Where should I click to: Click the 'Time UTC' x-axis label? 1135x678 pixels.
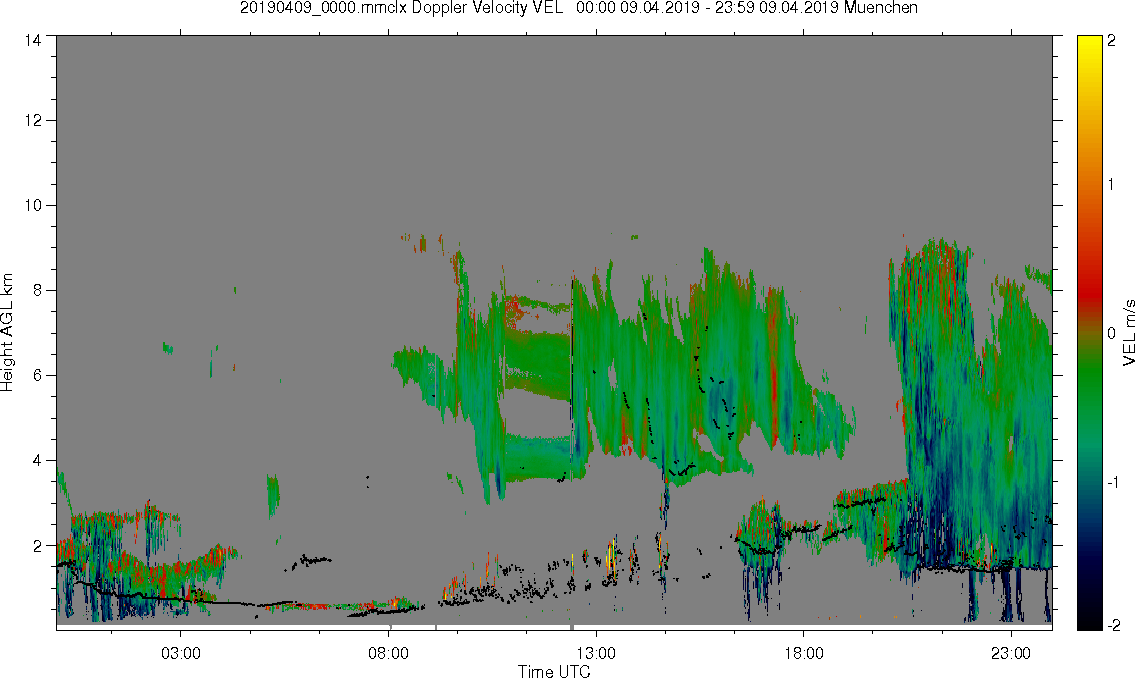coord(554,671)
